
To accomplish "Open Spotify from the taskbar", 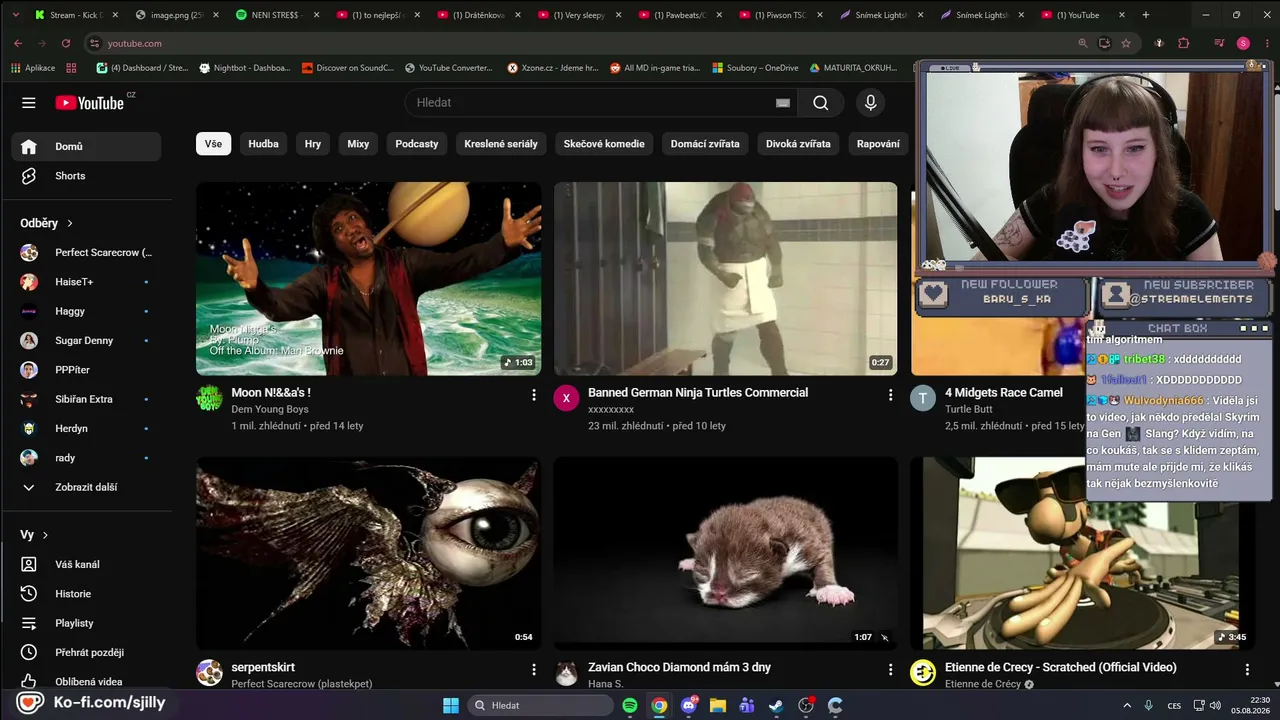I will [630, 705].
